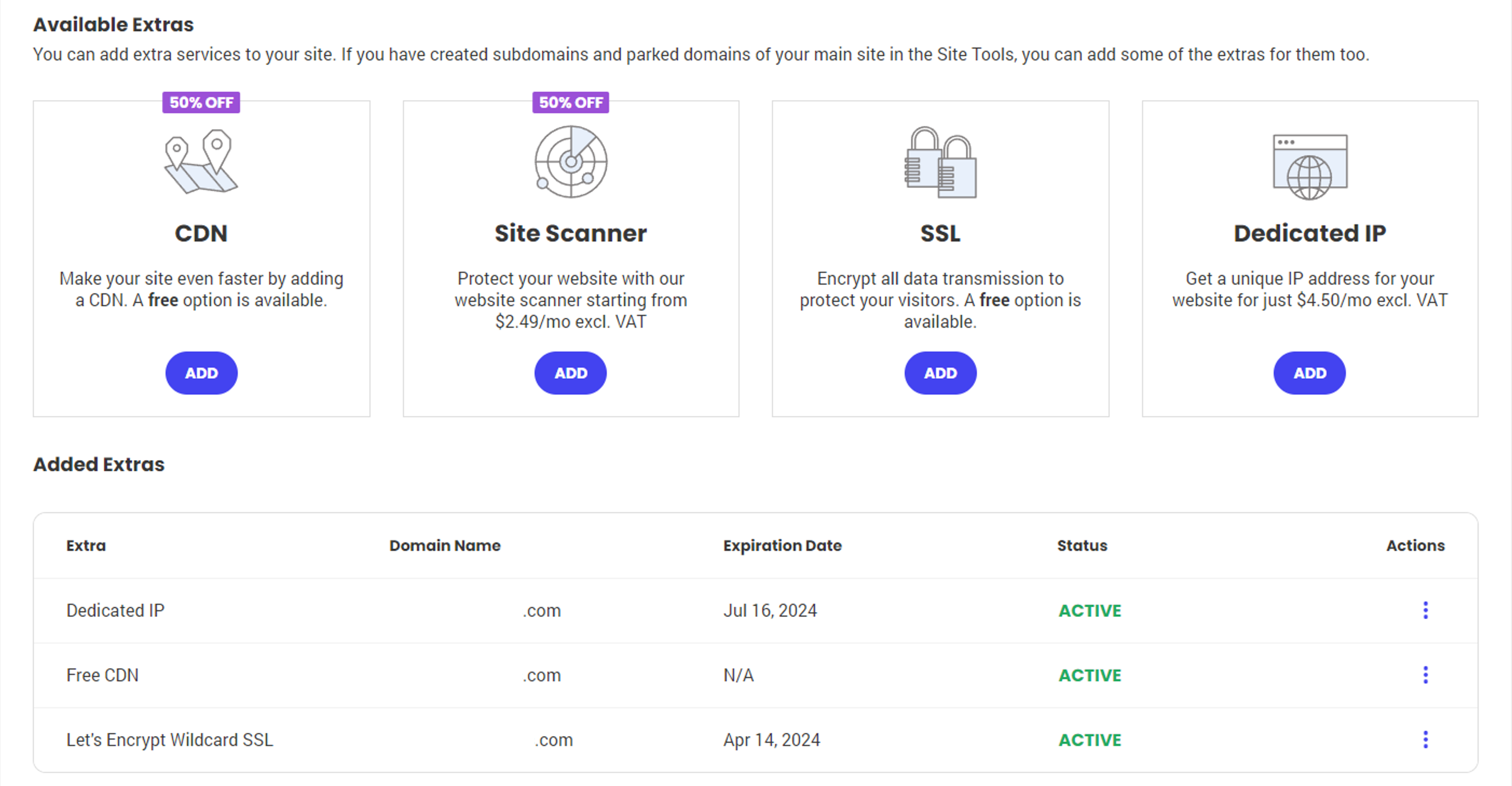Viewport: 1512px width, 786px height.
Task: Click the Domain Name column header
Action: point(445,546)
